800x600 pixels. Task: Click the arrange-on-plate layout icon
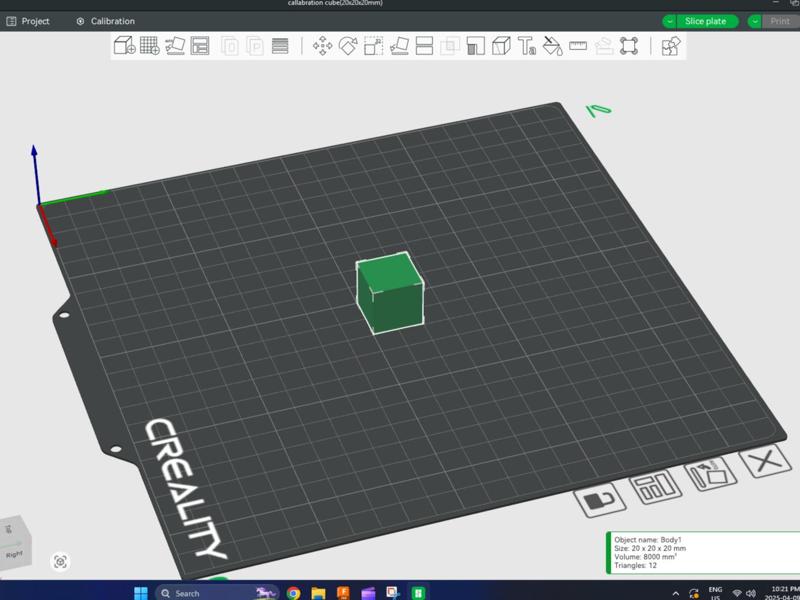point(655,486)
